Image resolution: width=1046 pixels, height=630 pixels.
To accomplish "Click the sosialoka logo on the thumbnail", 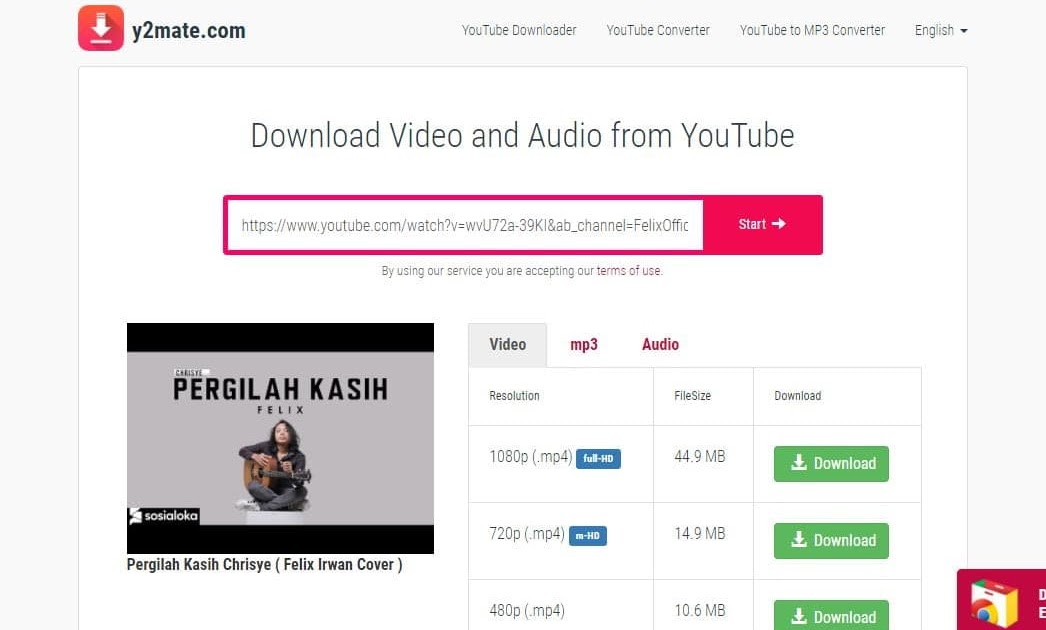I will click(164, 516).
